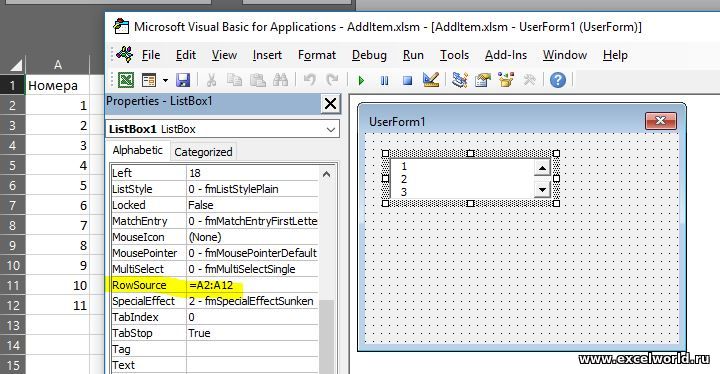Open the Insert UserForm dropdown arrow

pyautogui.click(x=165, y=81)
